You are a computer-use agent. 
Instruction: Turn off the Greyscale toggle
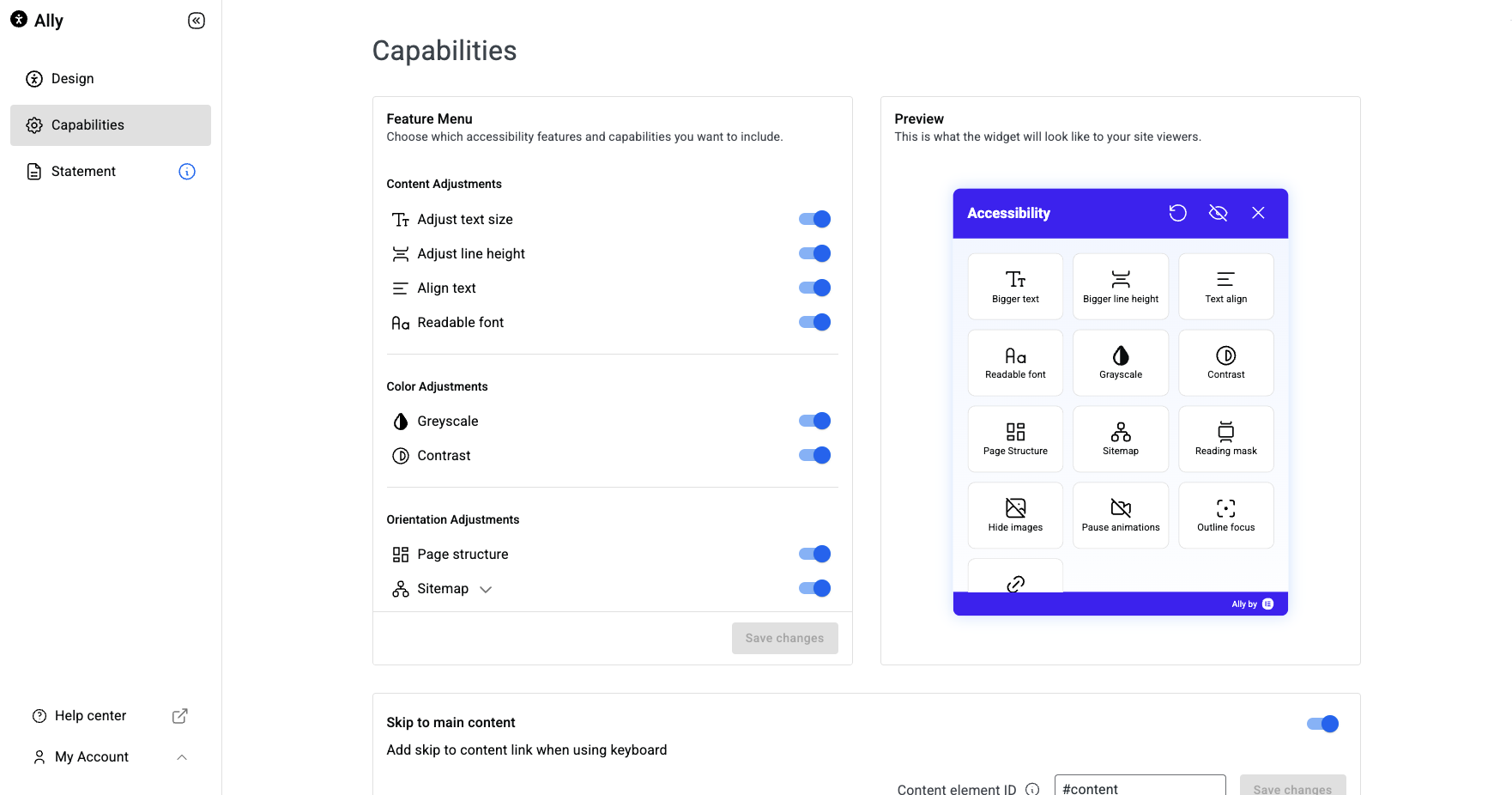pyautogui.click(x=814, y=421)
